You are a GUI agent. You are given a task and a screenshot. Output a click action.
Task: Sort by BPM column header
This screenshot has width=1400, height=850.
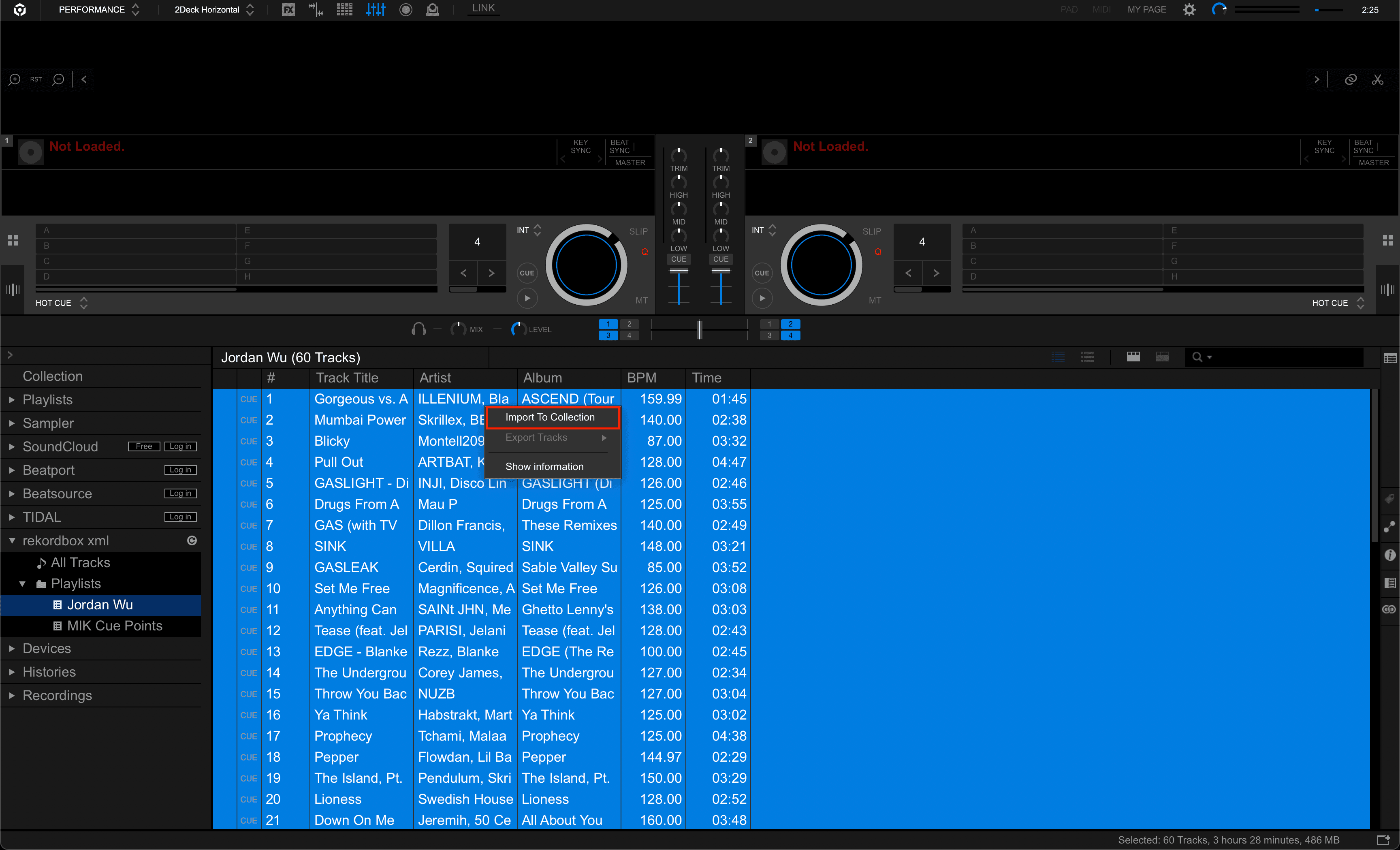coord(653,378)
